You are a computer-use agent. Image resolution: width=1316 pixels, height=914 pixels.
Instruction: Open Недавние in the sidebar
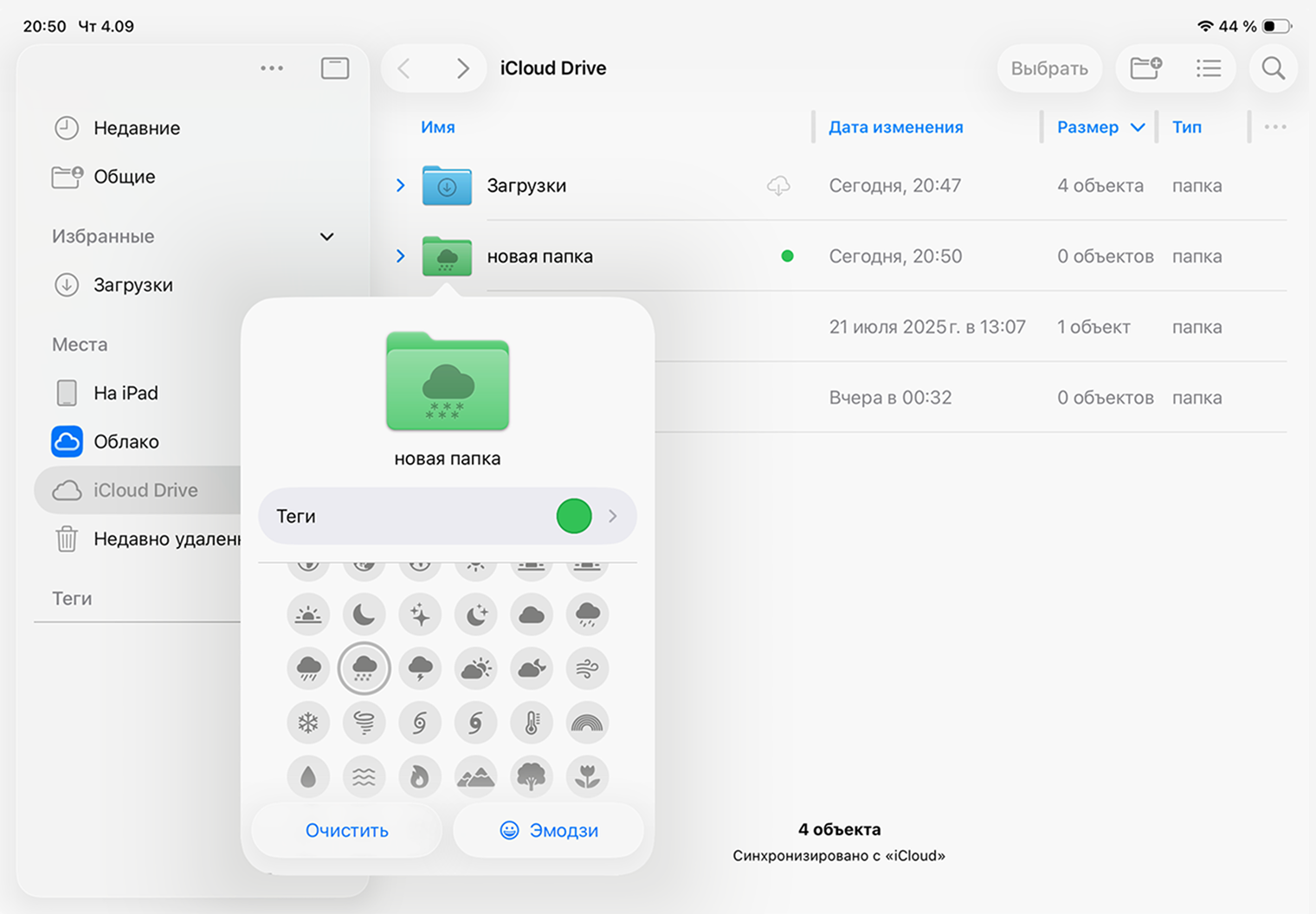[137, 128]
